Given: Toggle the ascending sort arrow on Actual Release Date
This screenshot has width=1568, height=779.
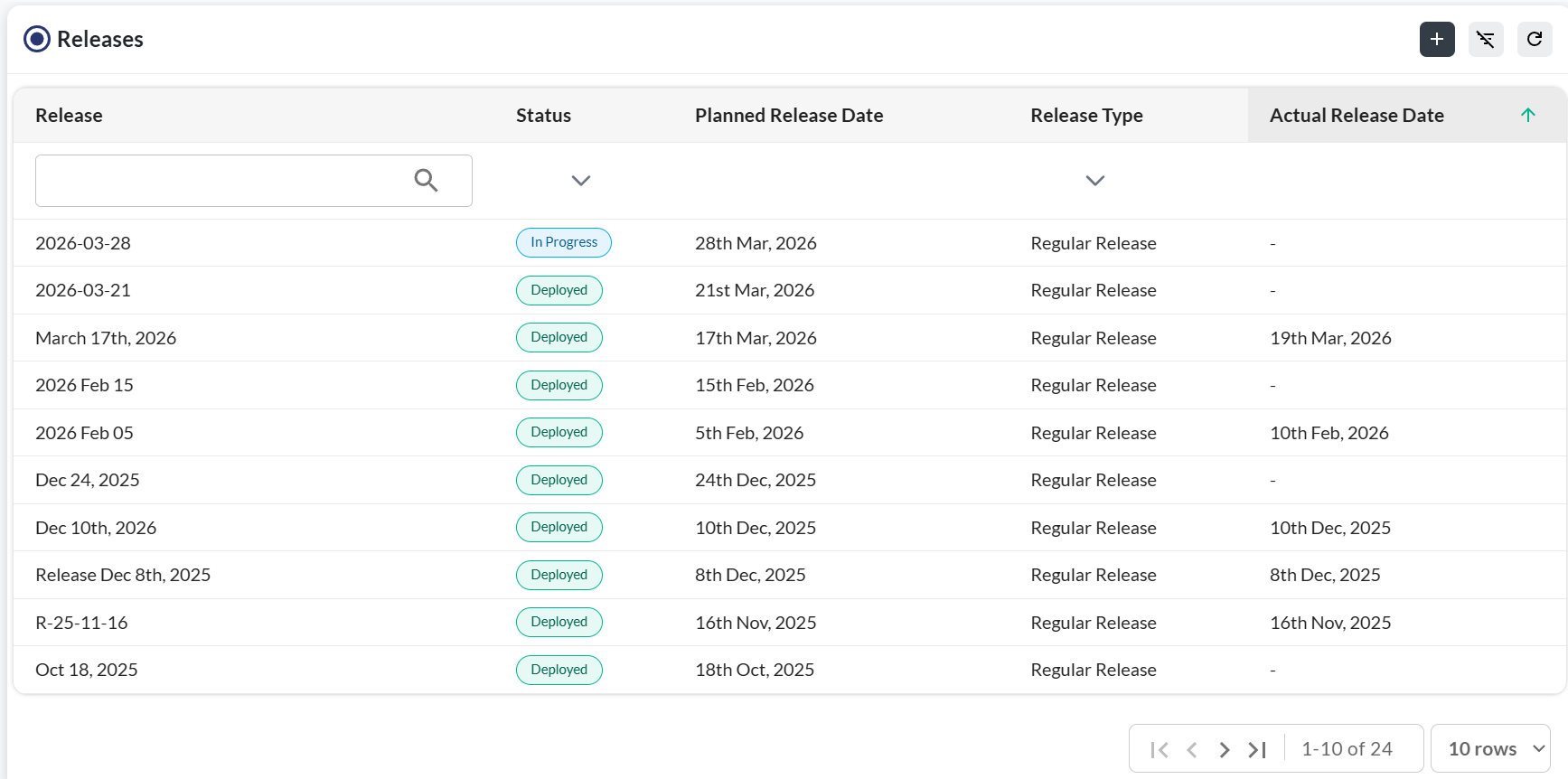Looking at the screenshot, I should click(x=1528, y=115).
